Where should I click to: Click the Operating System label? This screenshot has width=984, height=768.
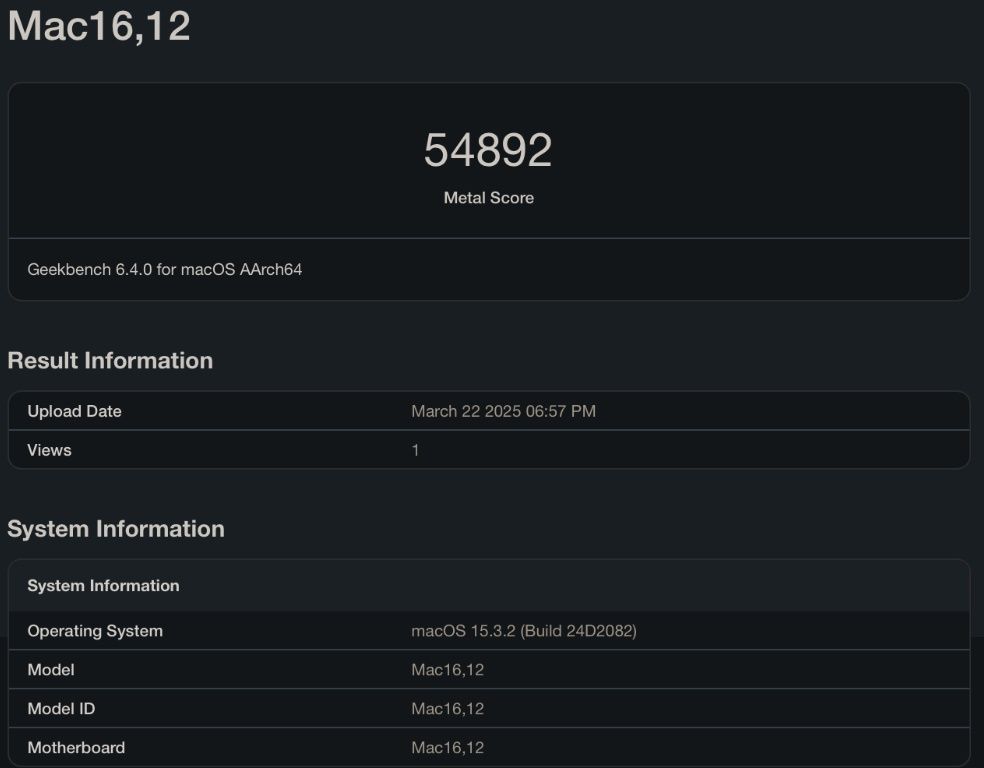tap(95, 631)
